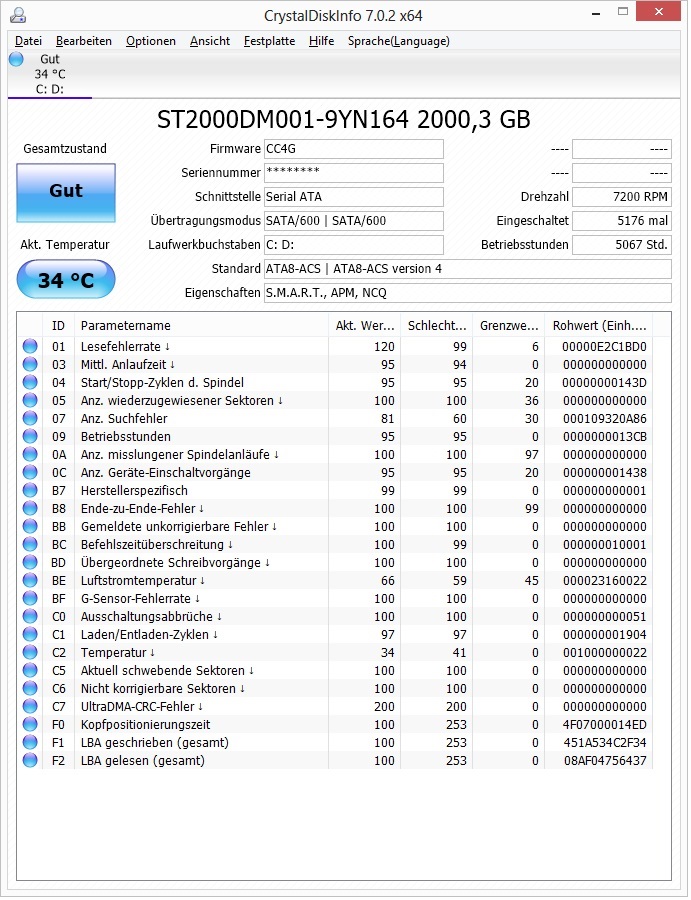Click the Laufwerkbuchstaben field C: D:

click(x=354, y=245)
